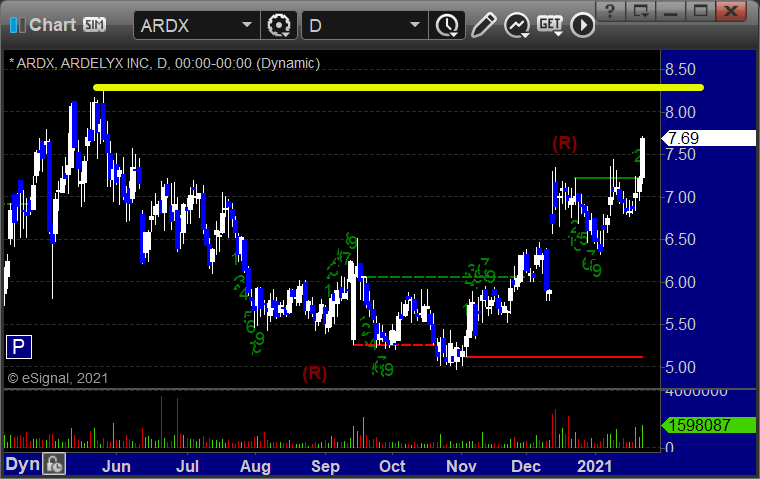The height and width of the screenshot is (479, 760).
Task: Click the 2021 label on time axis
Action: point(595,466)
